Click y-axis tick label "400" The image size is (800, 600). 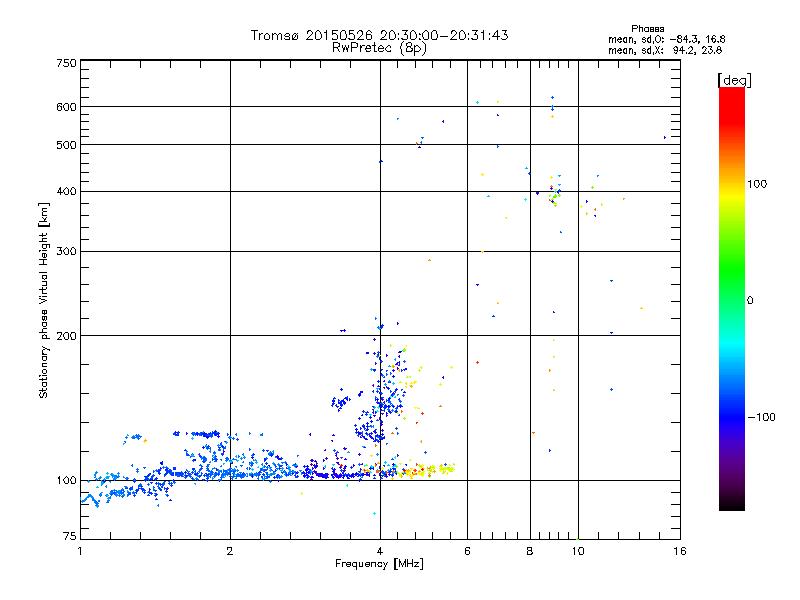coord(66,192)
